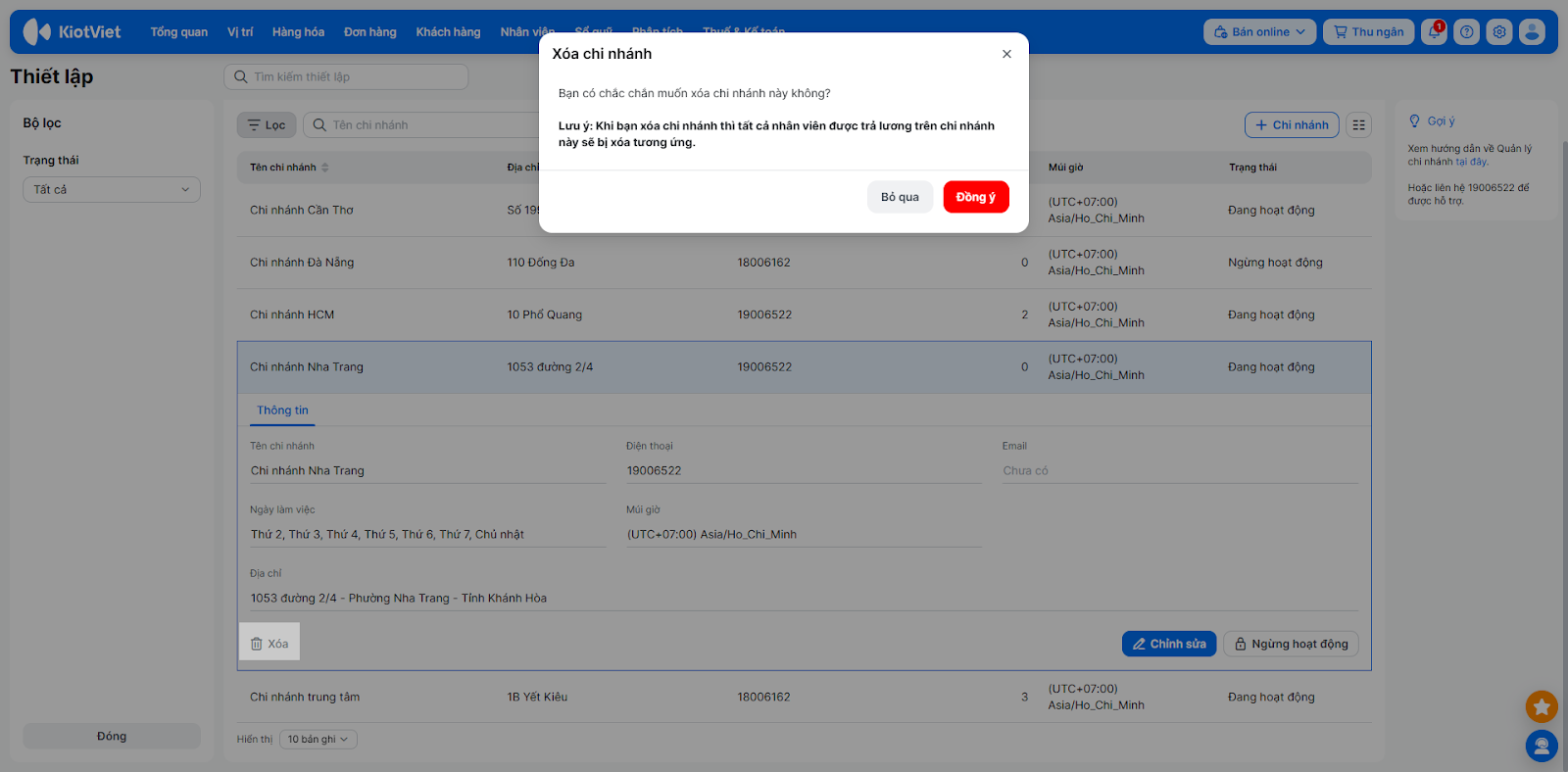The width and height of the screenshot is (1568, 772).
Task: Close the Xóa chi nhánh dialog
Action: point(1006,54)
